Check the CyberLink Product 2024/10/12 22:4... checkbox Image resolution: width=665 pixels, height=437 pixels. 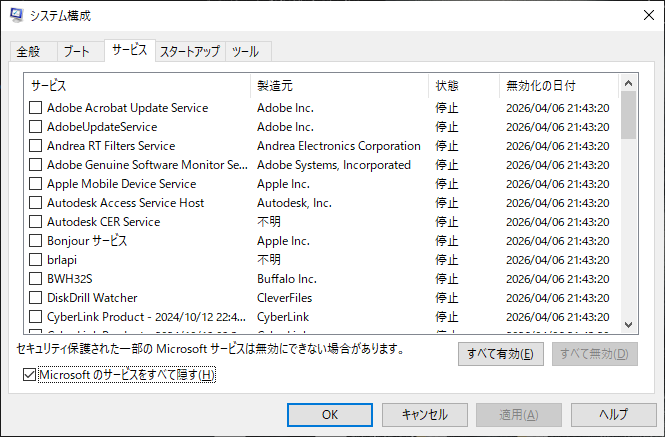click(36, 317)
